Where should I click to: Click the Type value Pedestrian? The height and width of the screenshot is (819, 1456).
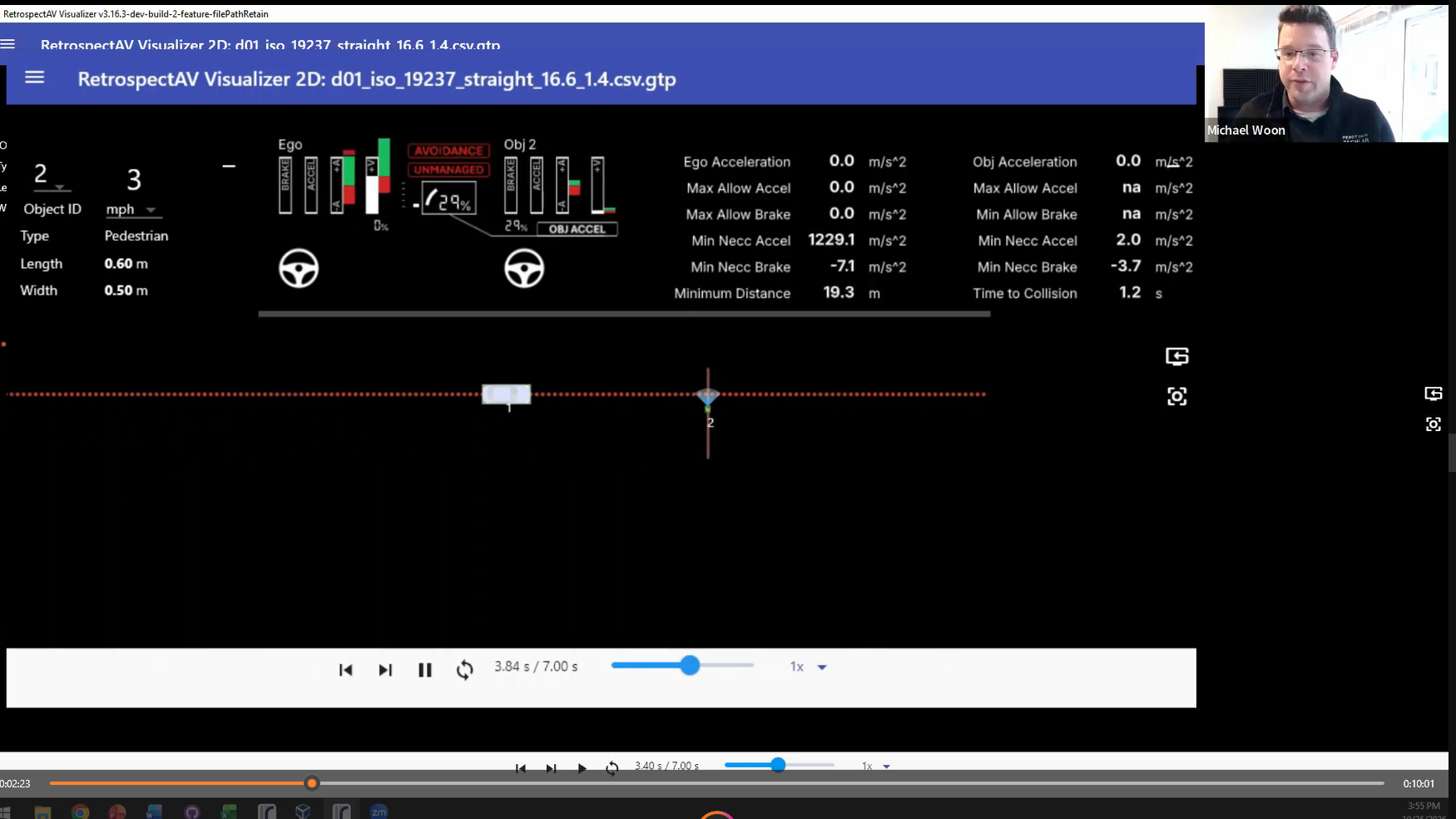pos(136,236)
